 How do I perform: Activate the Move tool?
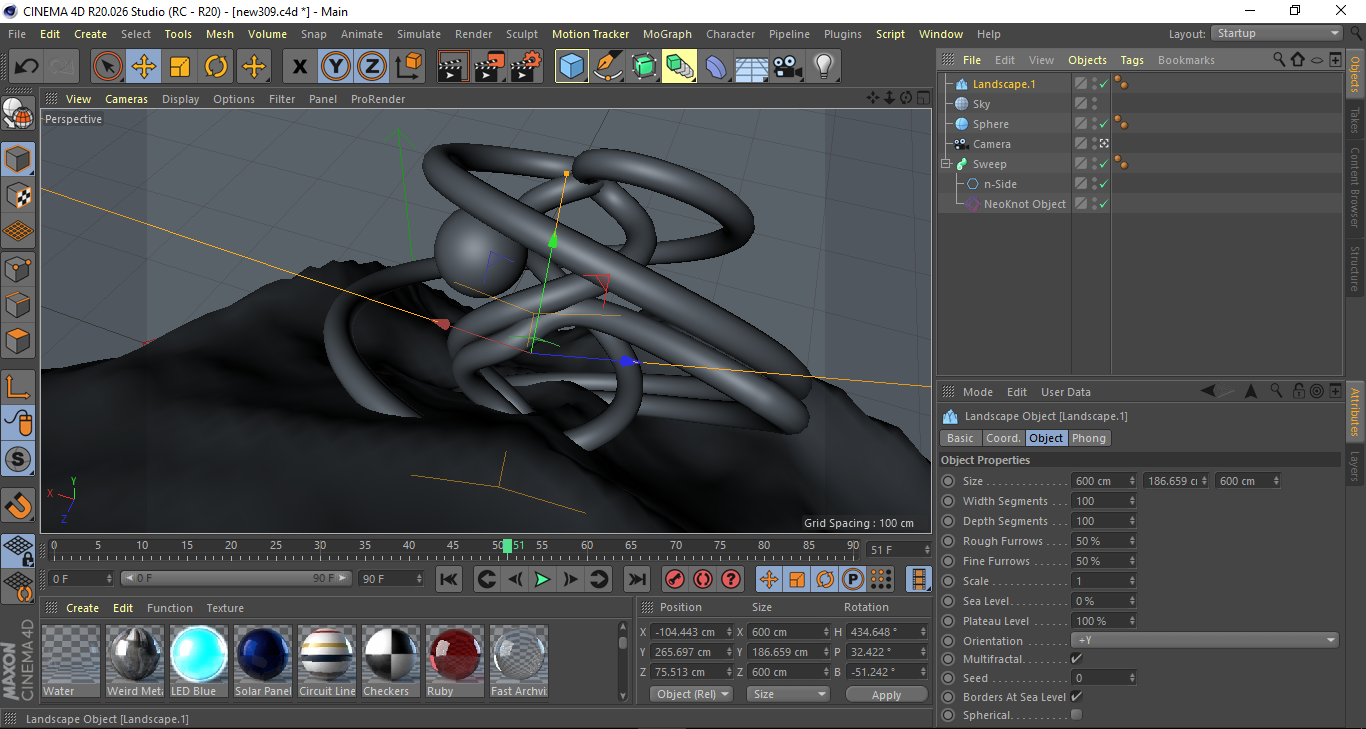click(144, 67)
